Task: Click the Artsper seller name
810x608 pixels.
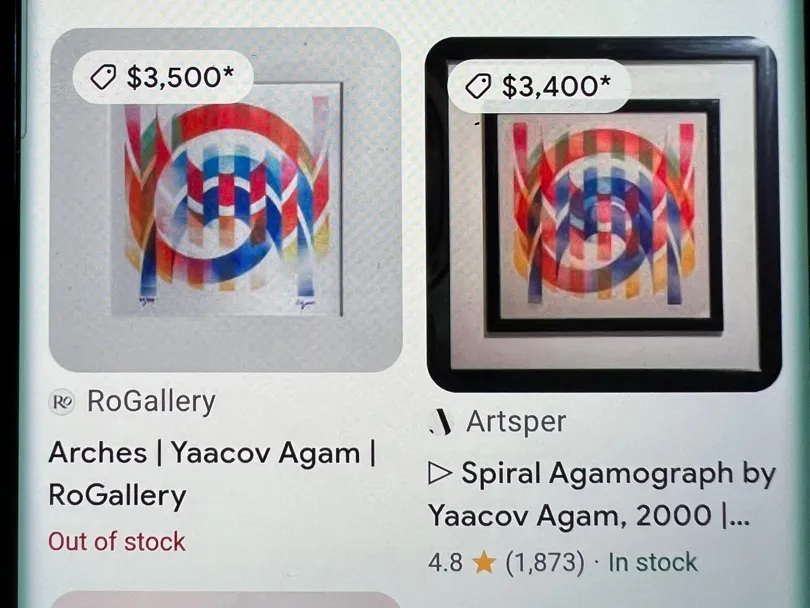Action: click(516, 422)
